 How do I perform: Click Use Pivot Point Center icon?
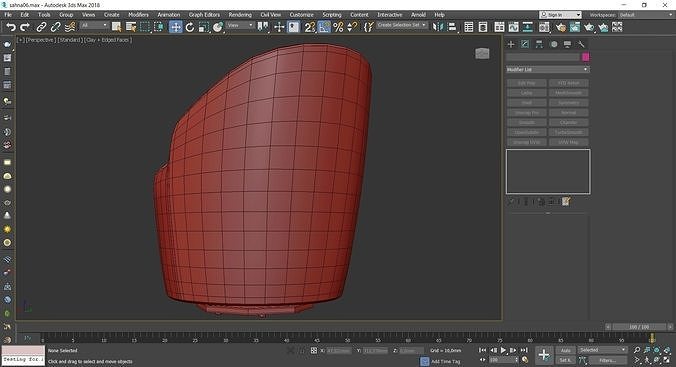coord(263,27)
